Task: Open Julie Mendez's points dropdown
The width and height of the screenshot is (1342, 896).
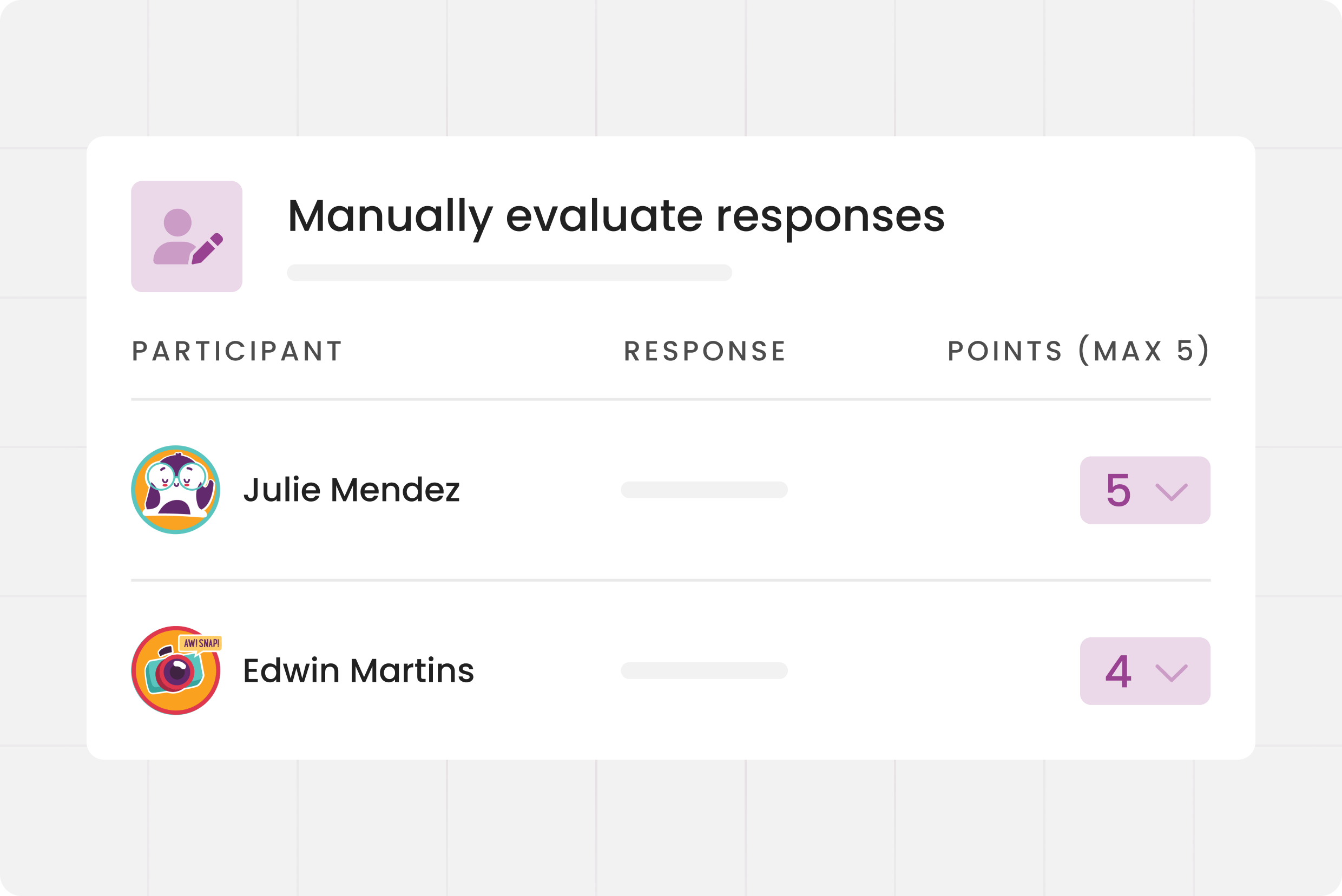Action: point(1145,490)
